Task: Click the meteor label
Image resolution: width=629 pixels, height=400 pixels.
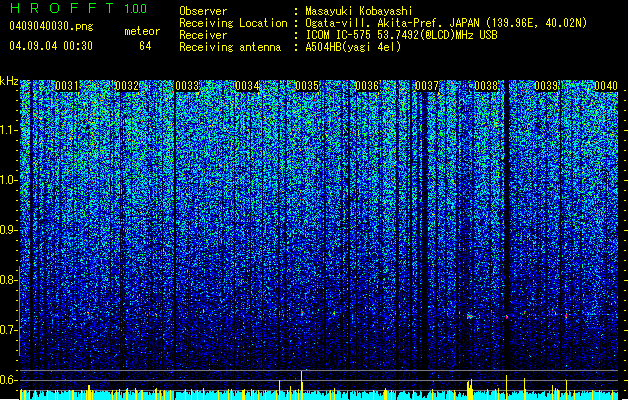Action: point(142,31)
